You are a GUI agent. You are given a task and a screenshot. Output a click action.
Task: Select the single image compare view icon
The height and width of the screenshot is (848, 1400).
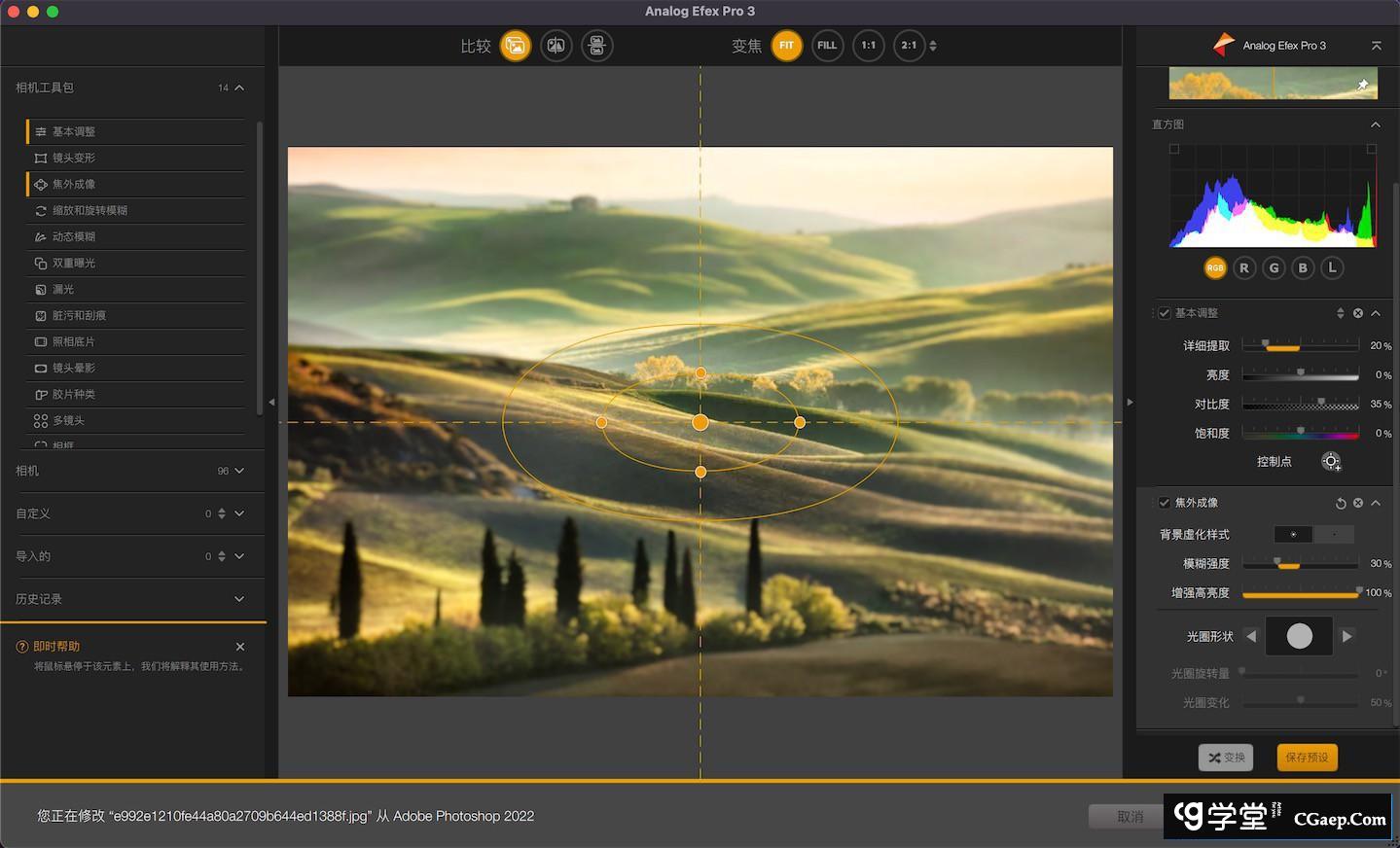[516, 46]
